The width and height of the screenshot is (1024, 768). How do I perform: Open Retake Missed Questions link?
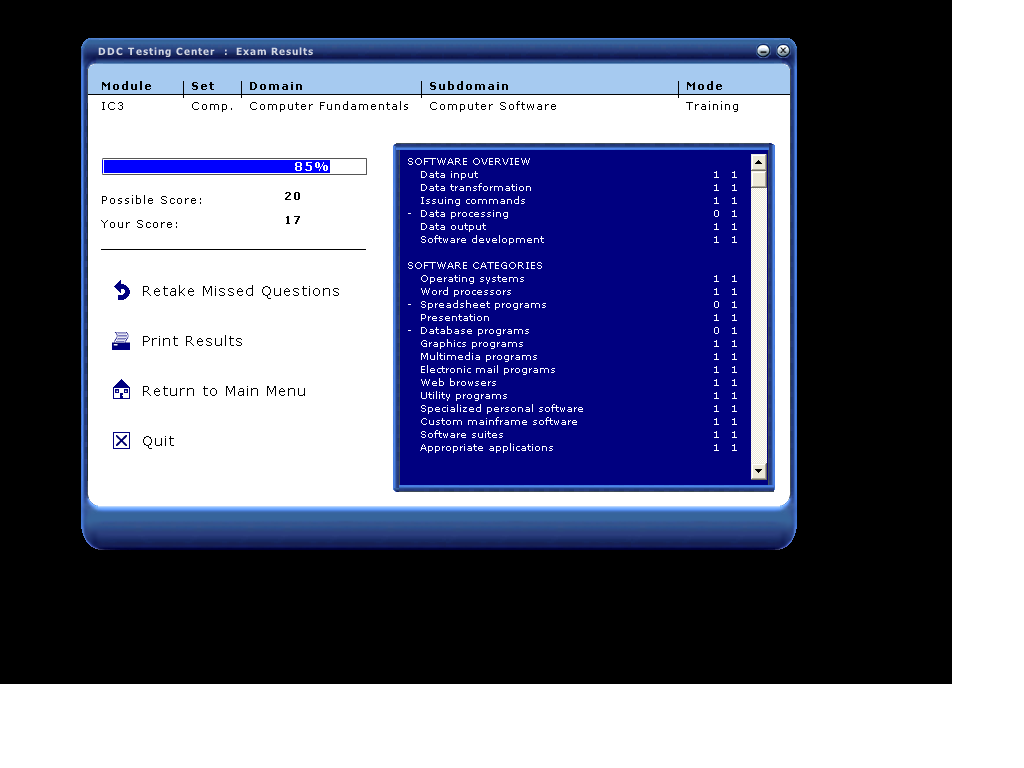(x=240, y=291)
